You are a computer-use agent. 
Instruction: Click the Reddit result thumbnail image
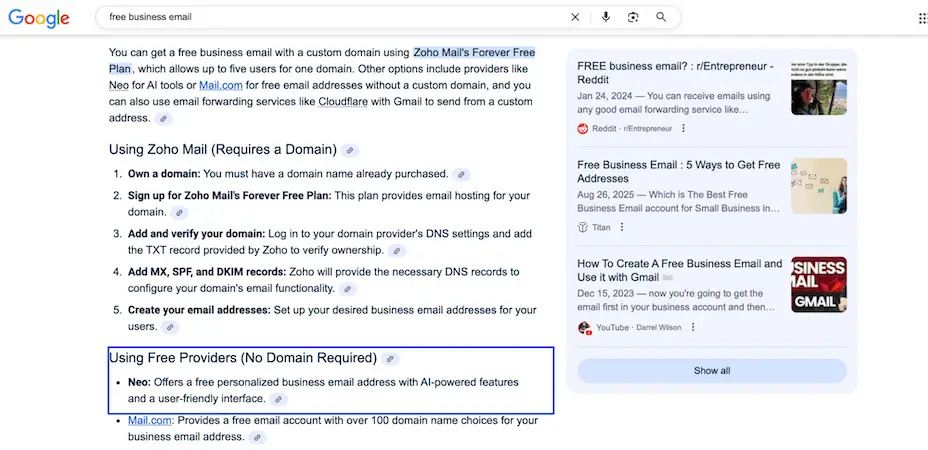coord(819,87)
